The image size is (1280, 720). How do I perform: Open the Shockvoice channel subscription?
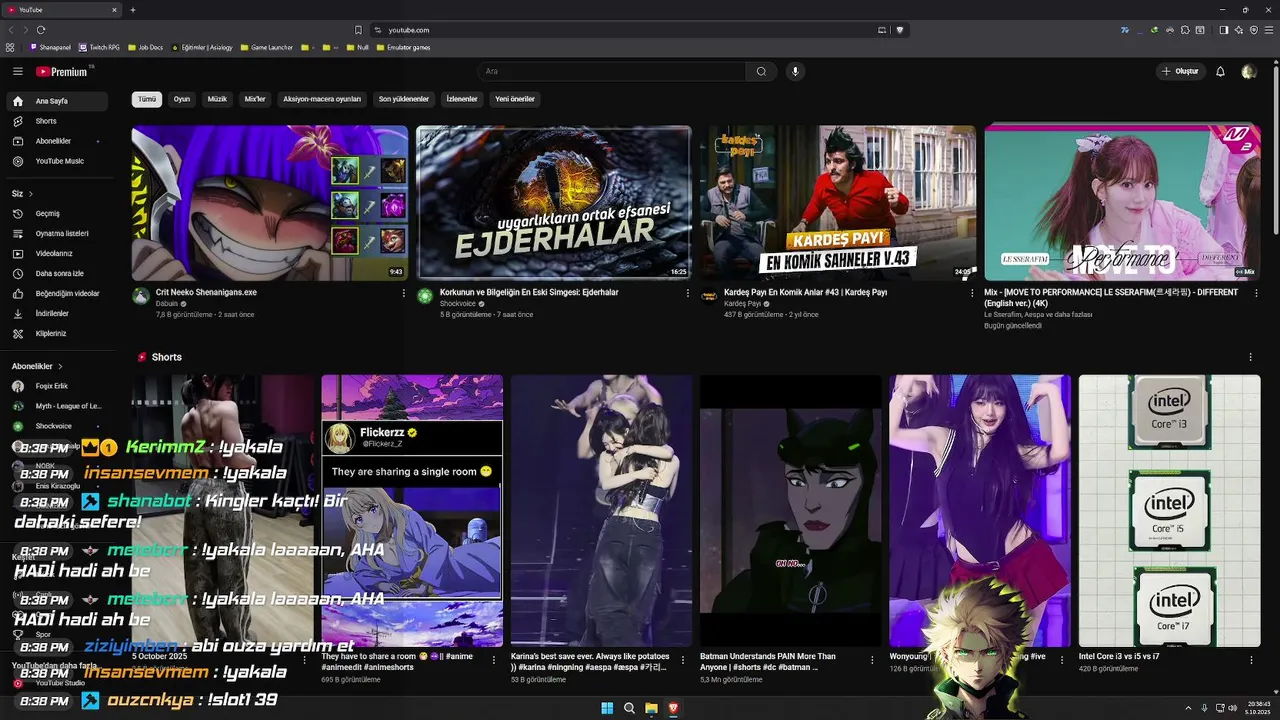click(x=56, y=426)
